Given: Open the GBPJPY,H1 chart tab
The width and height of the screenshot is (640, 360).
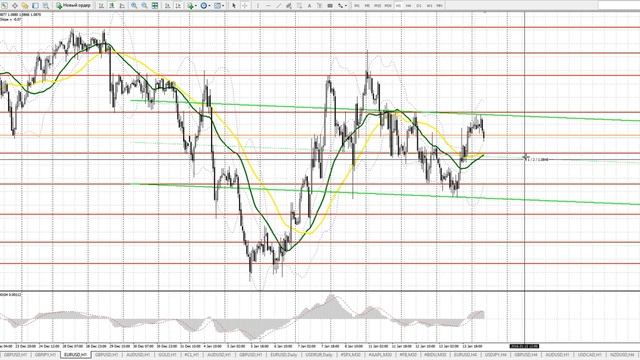Looking at the screenshot, I should (45, 355).
